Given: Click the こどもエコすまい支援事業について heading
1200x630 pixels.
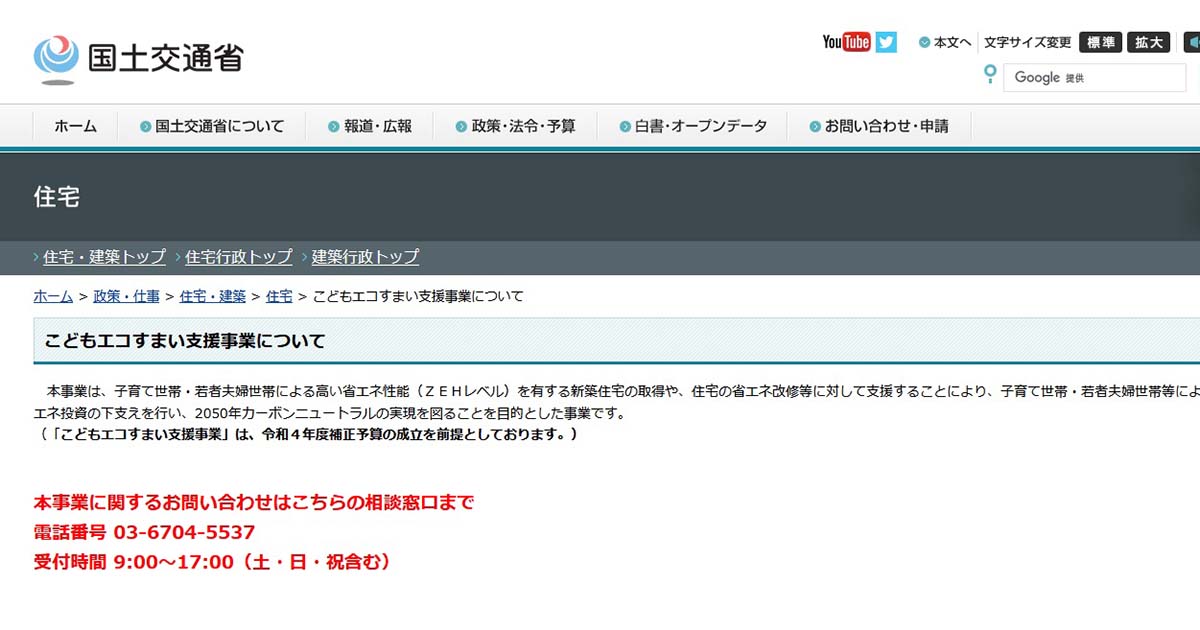Looking at the screenshot, I should point(185,341).
